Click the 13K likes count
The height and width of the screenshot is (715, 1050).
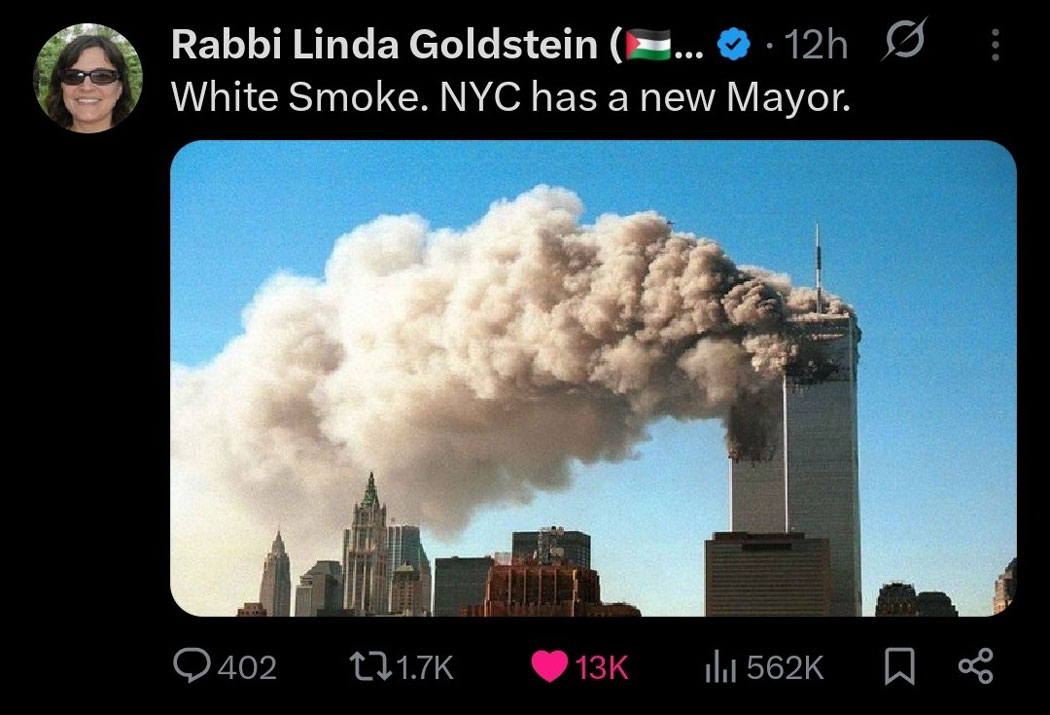point(601,667)
